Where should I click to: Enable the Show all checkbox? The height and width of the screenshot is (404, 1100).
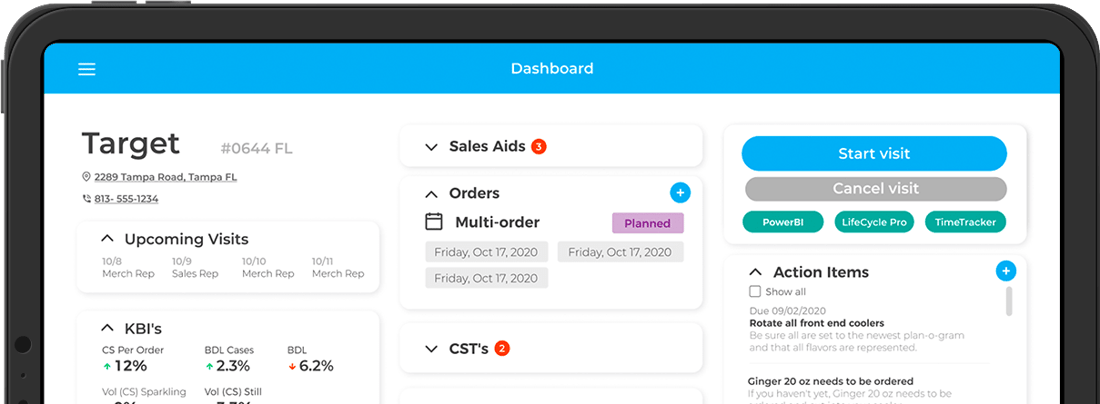(x=755, y=291)
